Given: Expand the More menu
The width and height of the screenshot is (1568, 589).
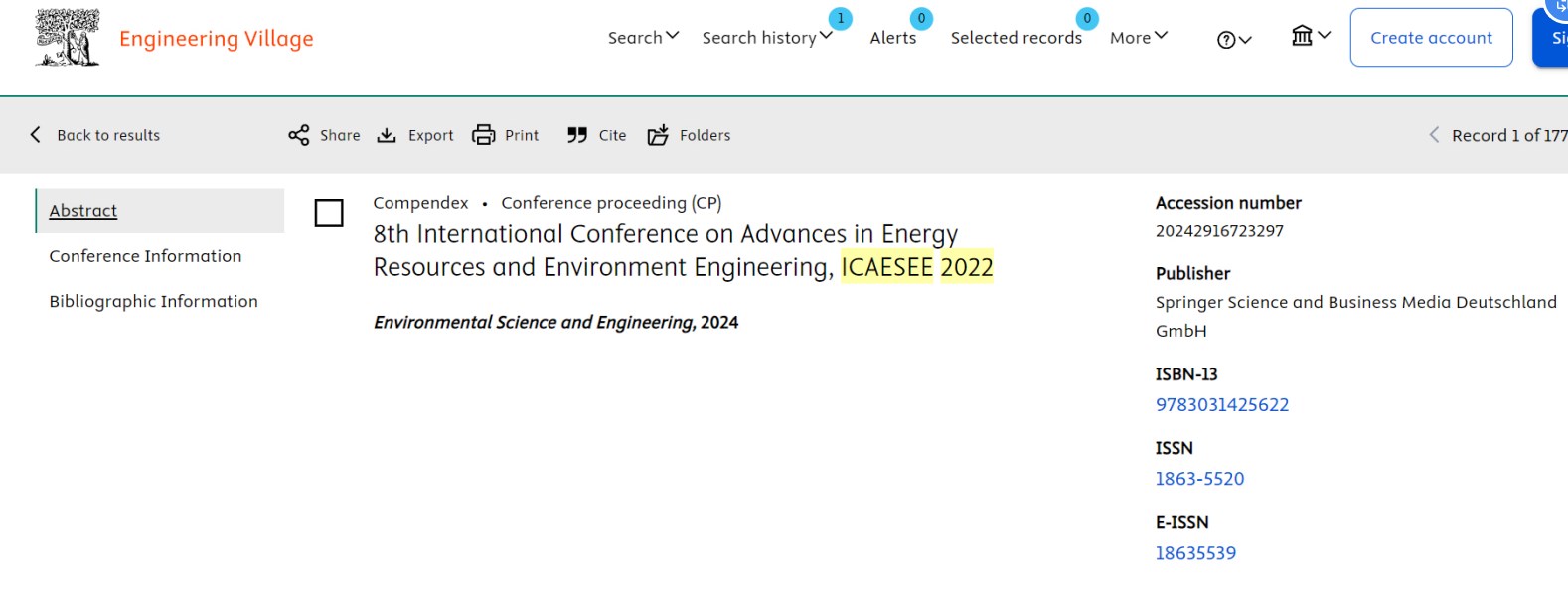Looking at the screenshot, I should pyautogui.click(x=1139, y=38).
